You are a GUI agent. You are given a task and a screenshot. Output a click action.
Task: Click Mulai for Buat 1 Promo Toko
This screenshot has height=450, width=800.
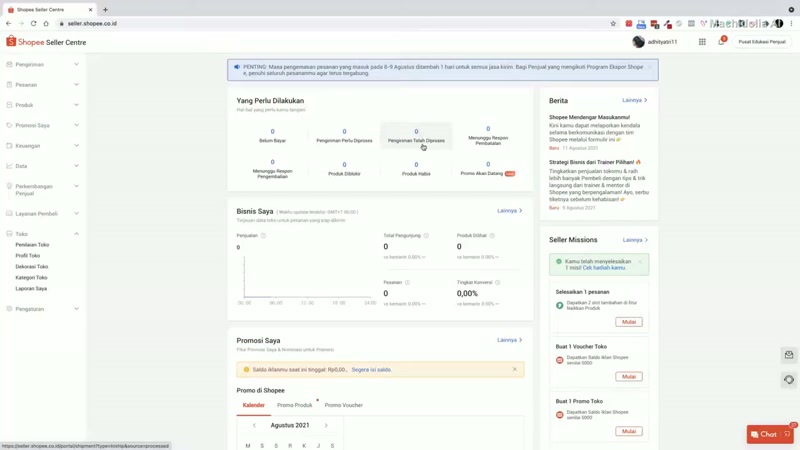click(629, 431)
